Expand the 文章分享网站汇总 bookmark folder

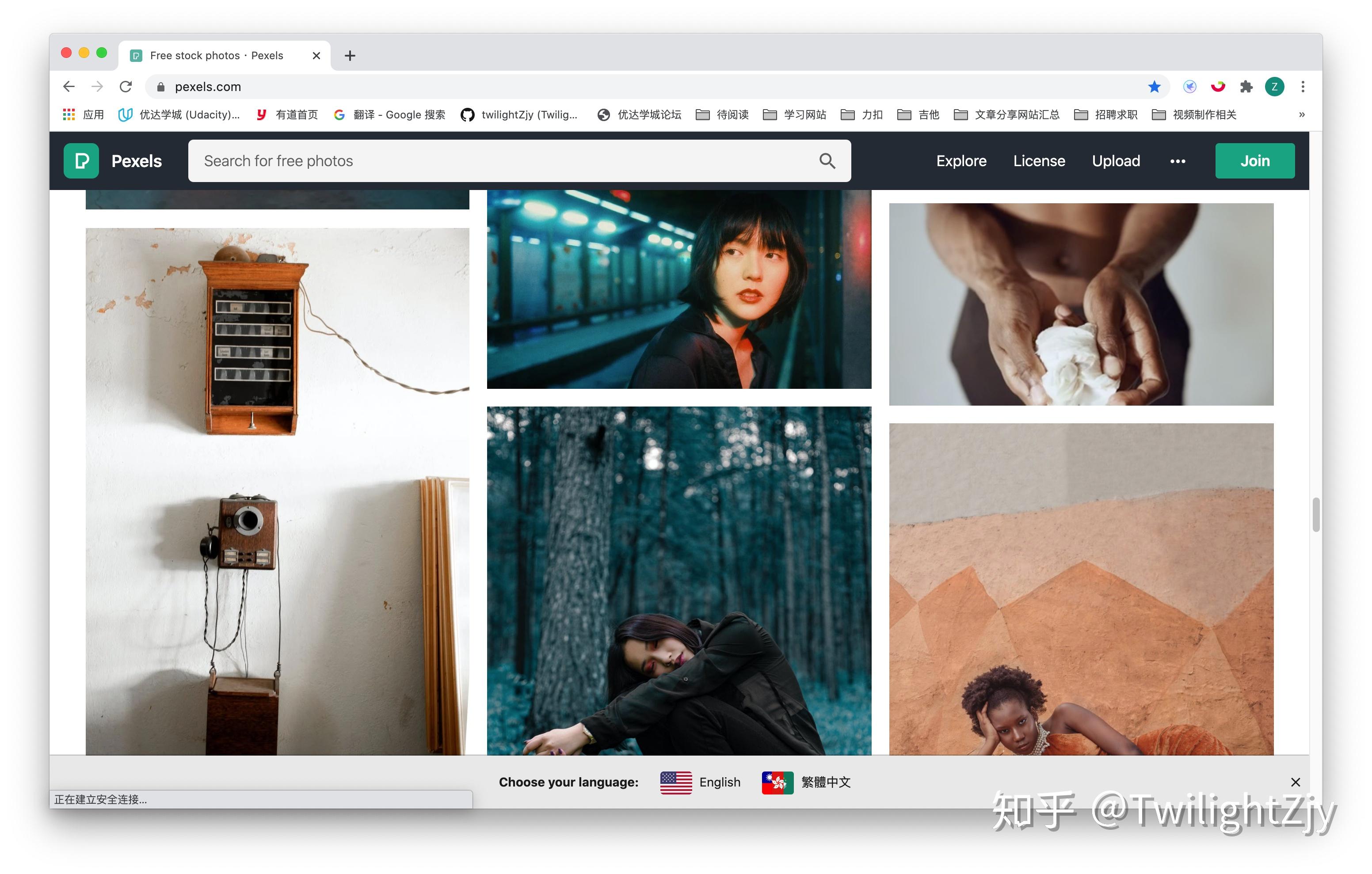point(1006,114)
